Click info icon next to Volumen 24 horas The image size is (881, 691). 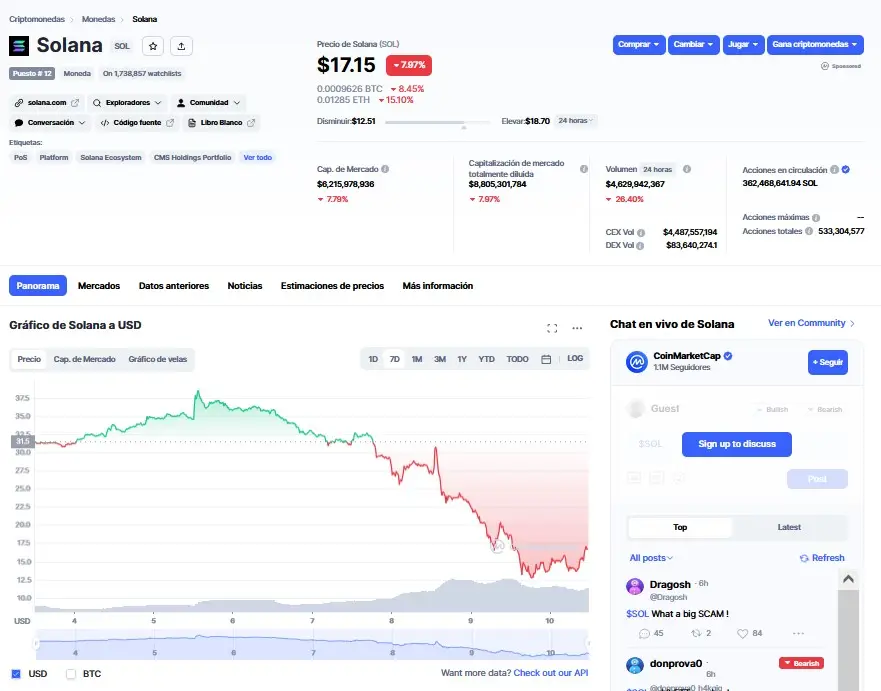click(687, 169)
